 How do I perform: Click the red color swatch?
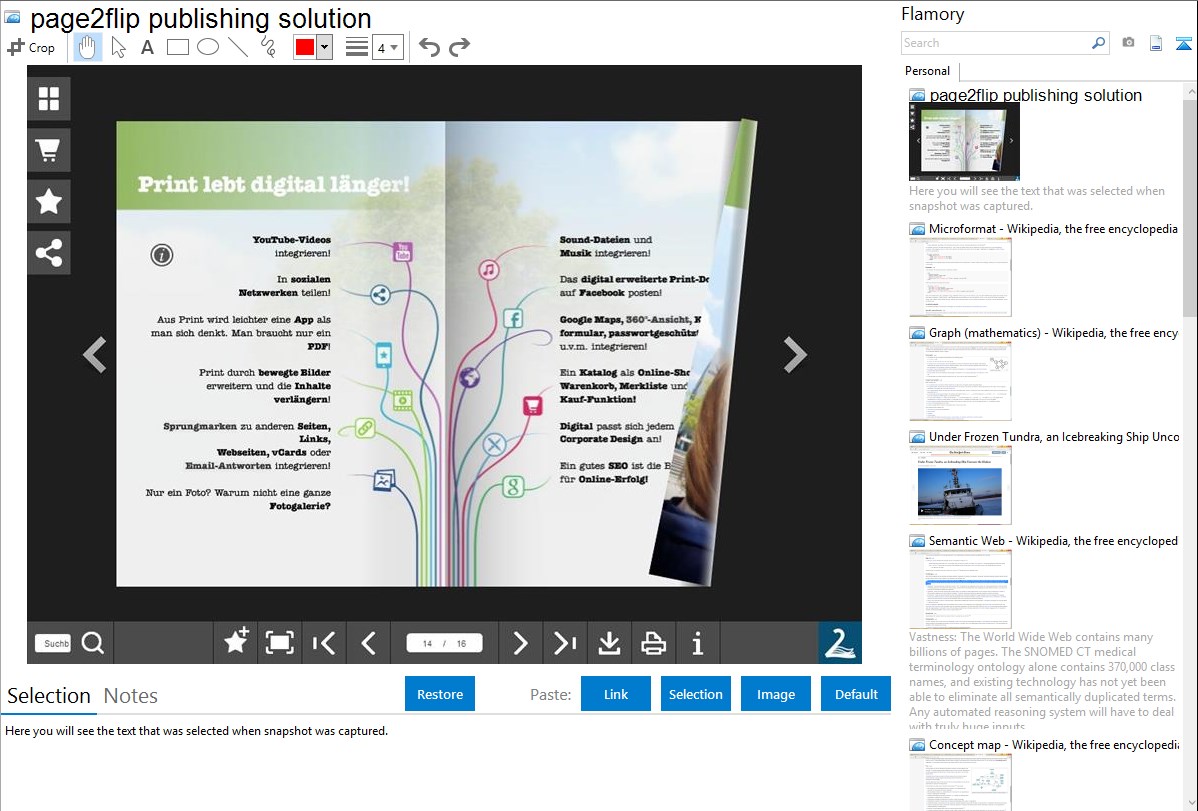(305, 47)
